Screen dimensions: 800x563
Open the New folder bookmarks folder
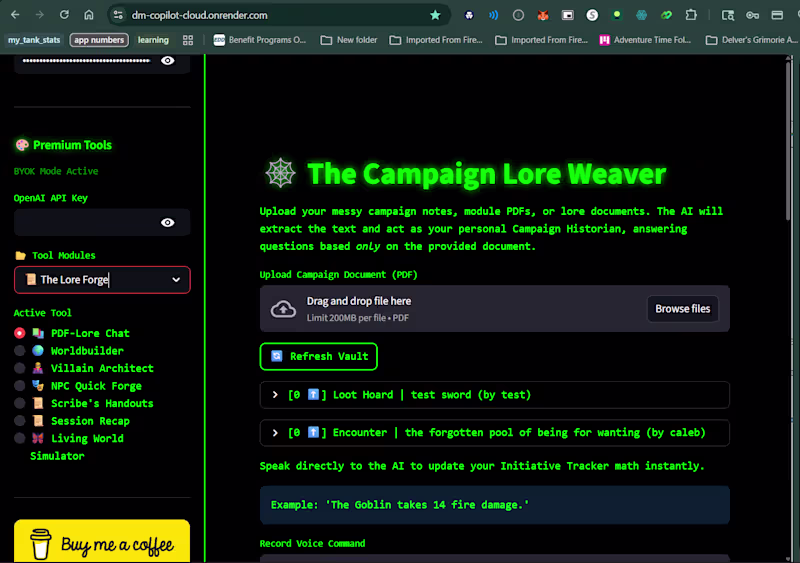coord(349,40)
